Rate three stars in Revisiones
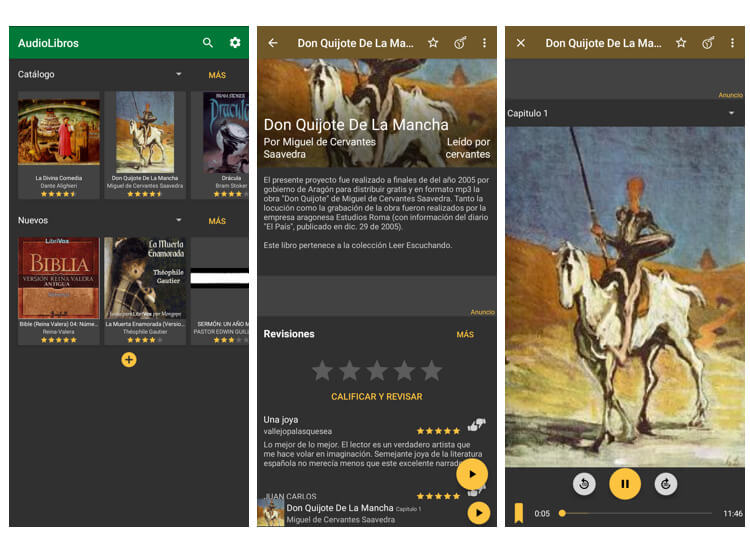 (377, 371)
